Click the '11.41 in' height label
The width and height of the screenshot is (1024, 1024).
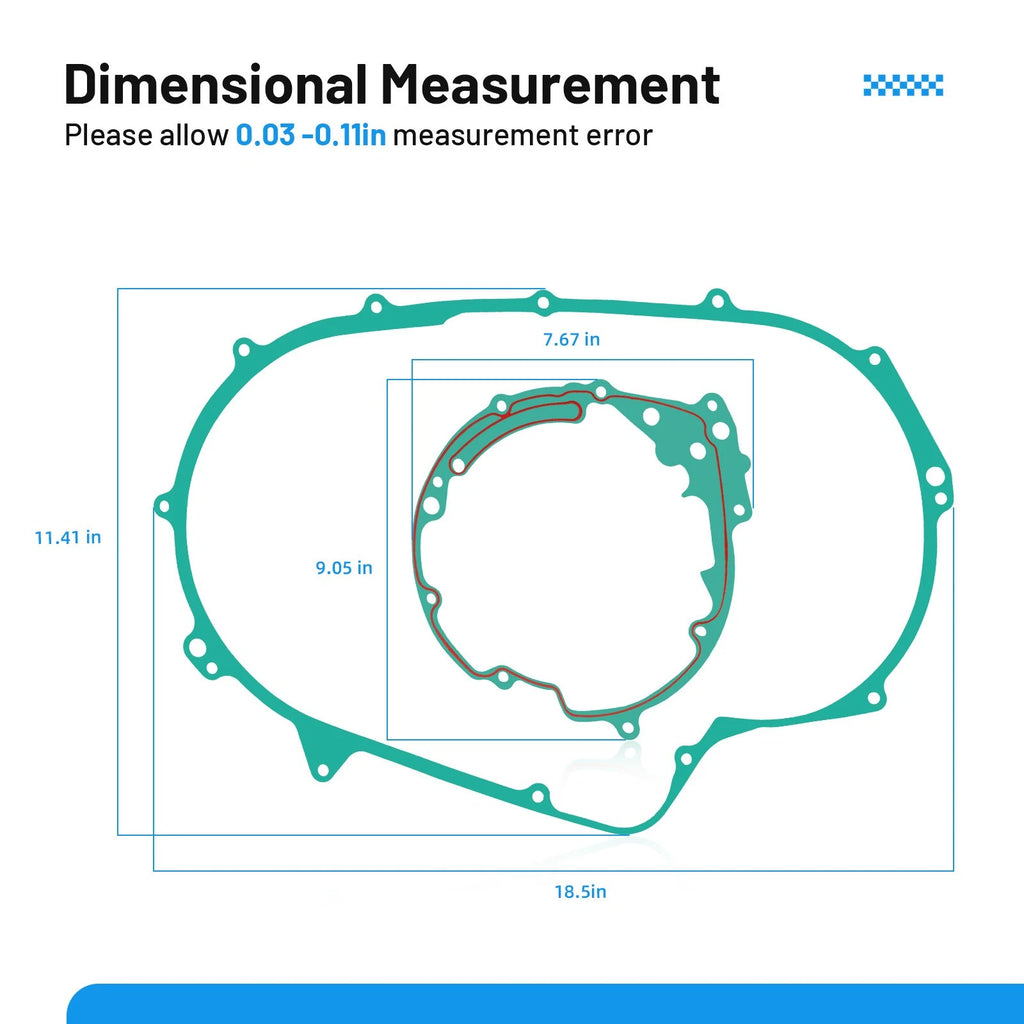coord(68,537)
